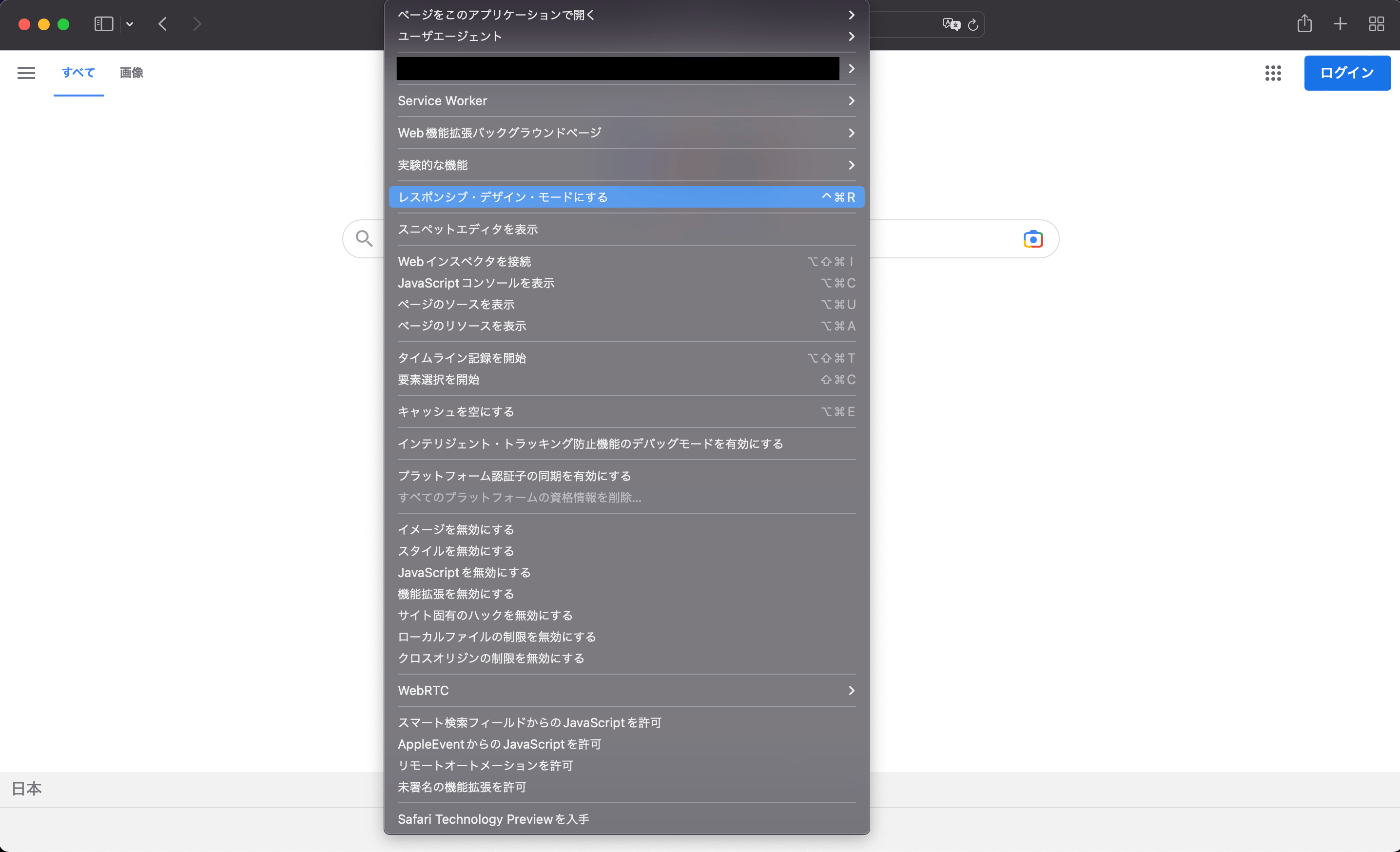Choose ページのソースを表示
This screenshot has height=852, width=1400.
tap(627, 304)
